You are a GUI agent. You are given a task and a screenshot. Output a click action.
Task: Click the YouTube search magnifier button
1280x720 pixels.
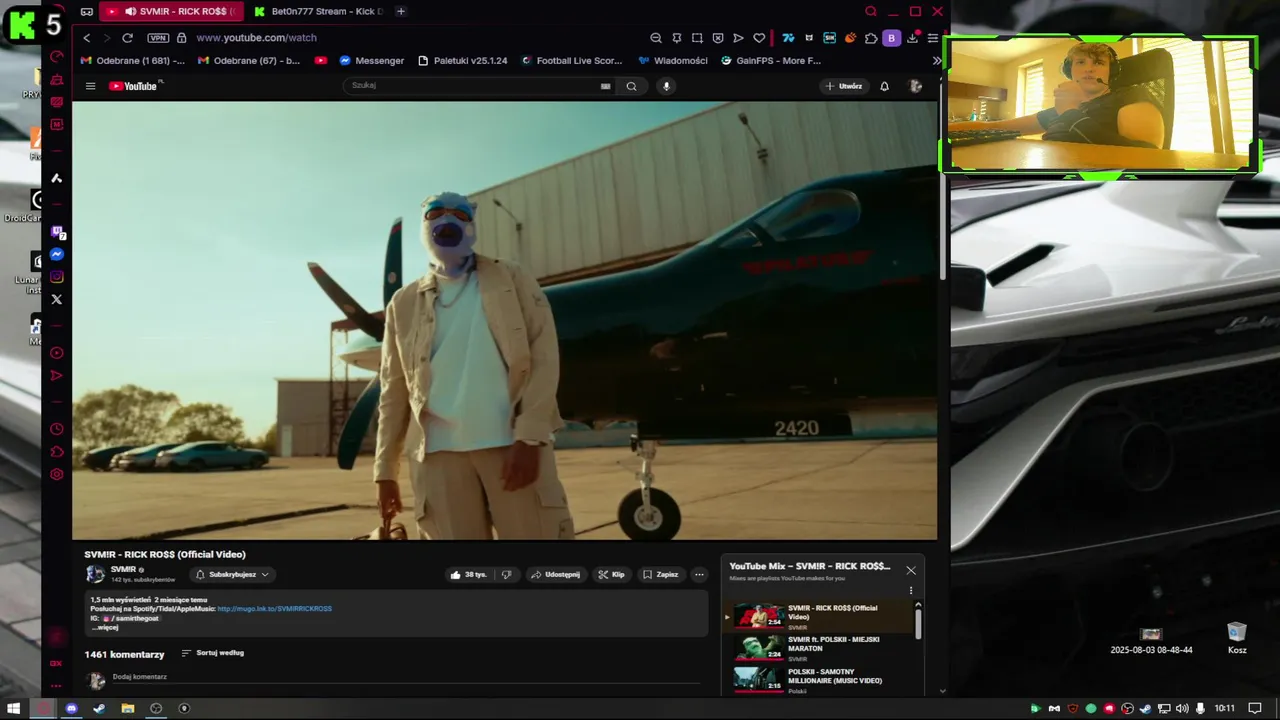click(x=631, y=86)
